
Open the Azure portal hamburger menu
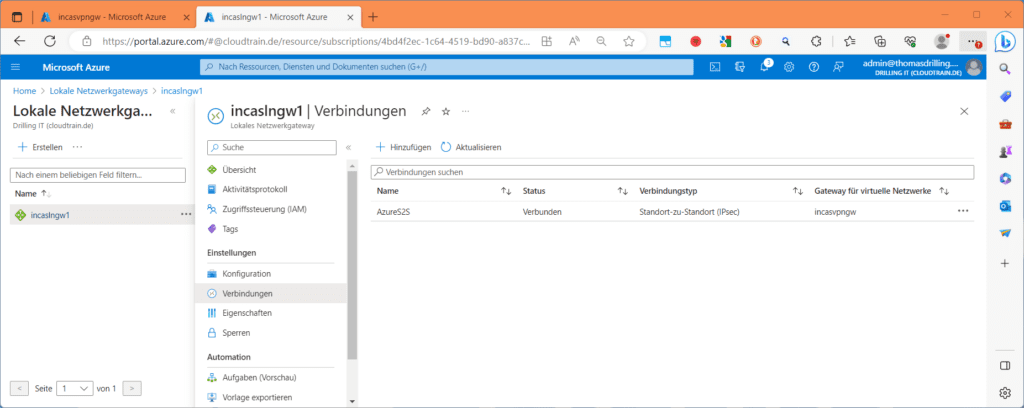(x=16, y=67)
